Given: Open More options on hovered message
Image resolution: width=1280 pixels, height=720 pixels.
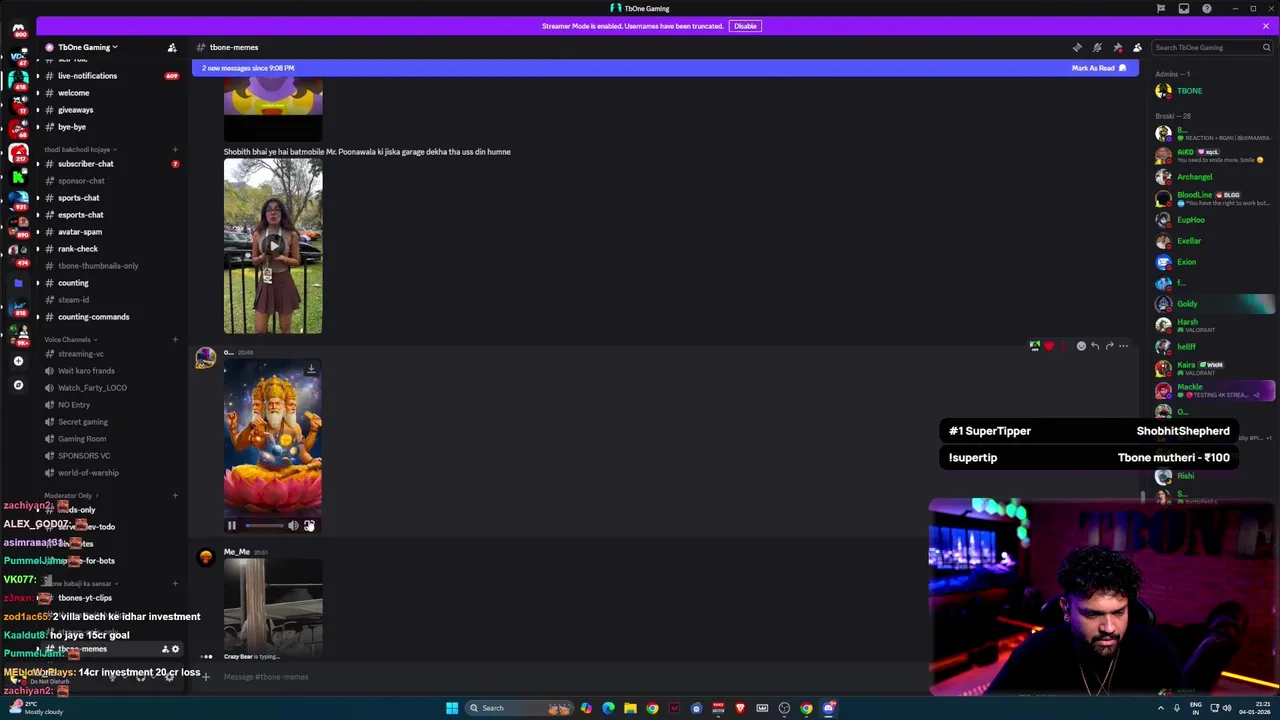Looking at the screenshot, I should tap(1123, 346).
